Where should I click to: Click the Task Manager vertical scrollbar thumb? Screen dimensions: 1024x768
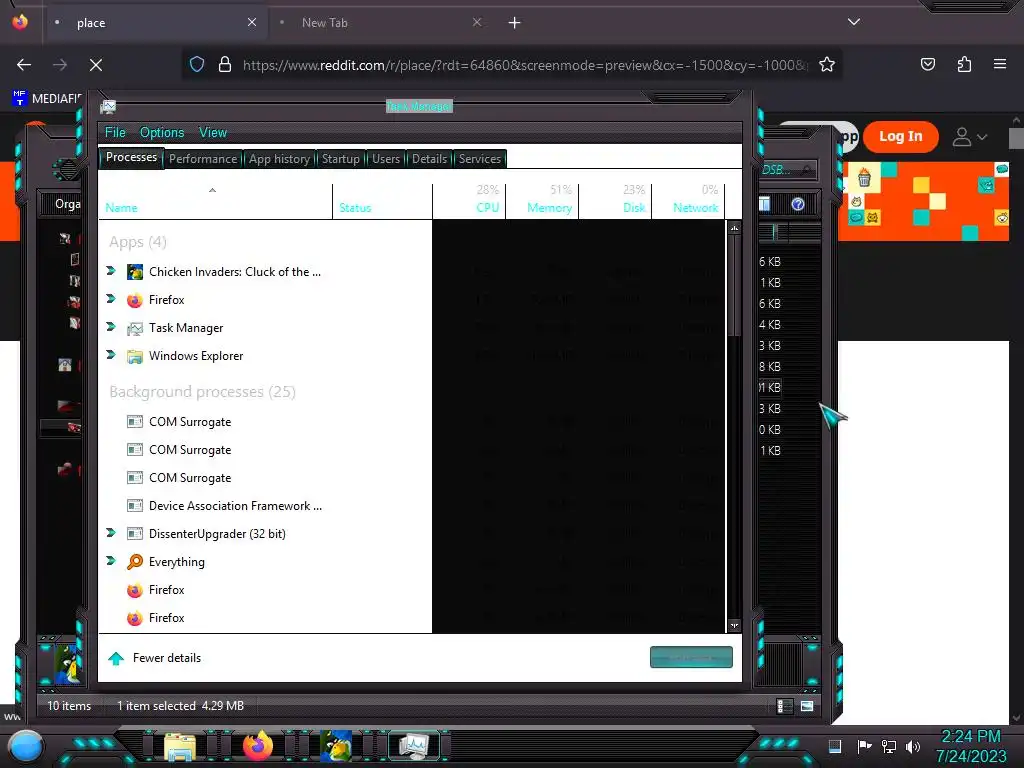coord(734,287)
